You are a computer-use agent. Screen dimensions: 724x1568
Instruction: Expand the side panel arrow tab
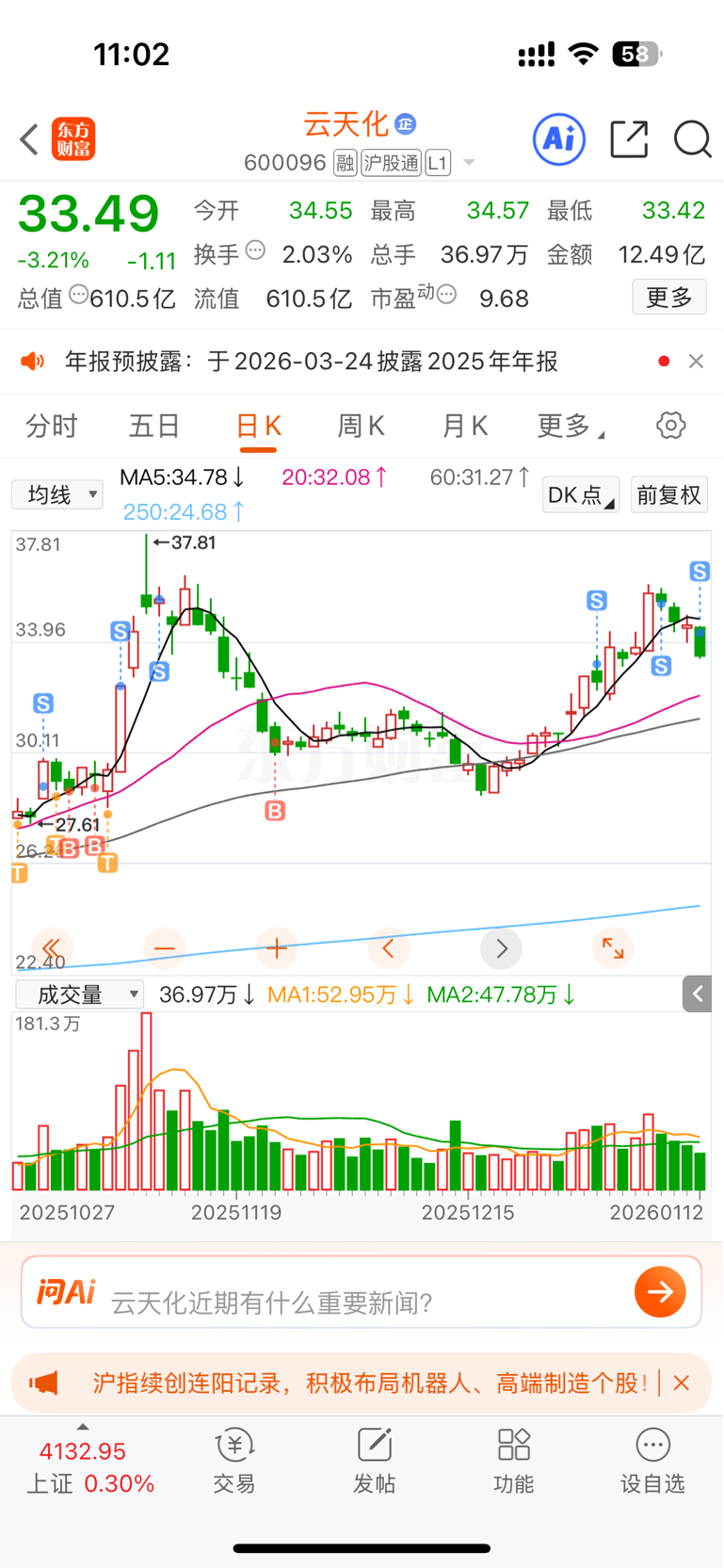pos(697,994)
